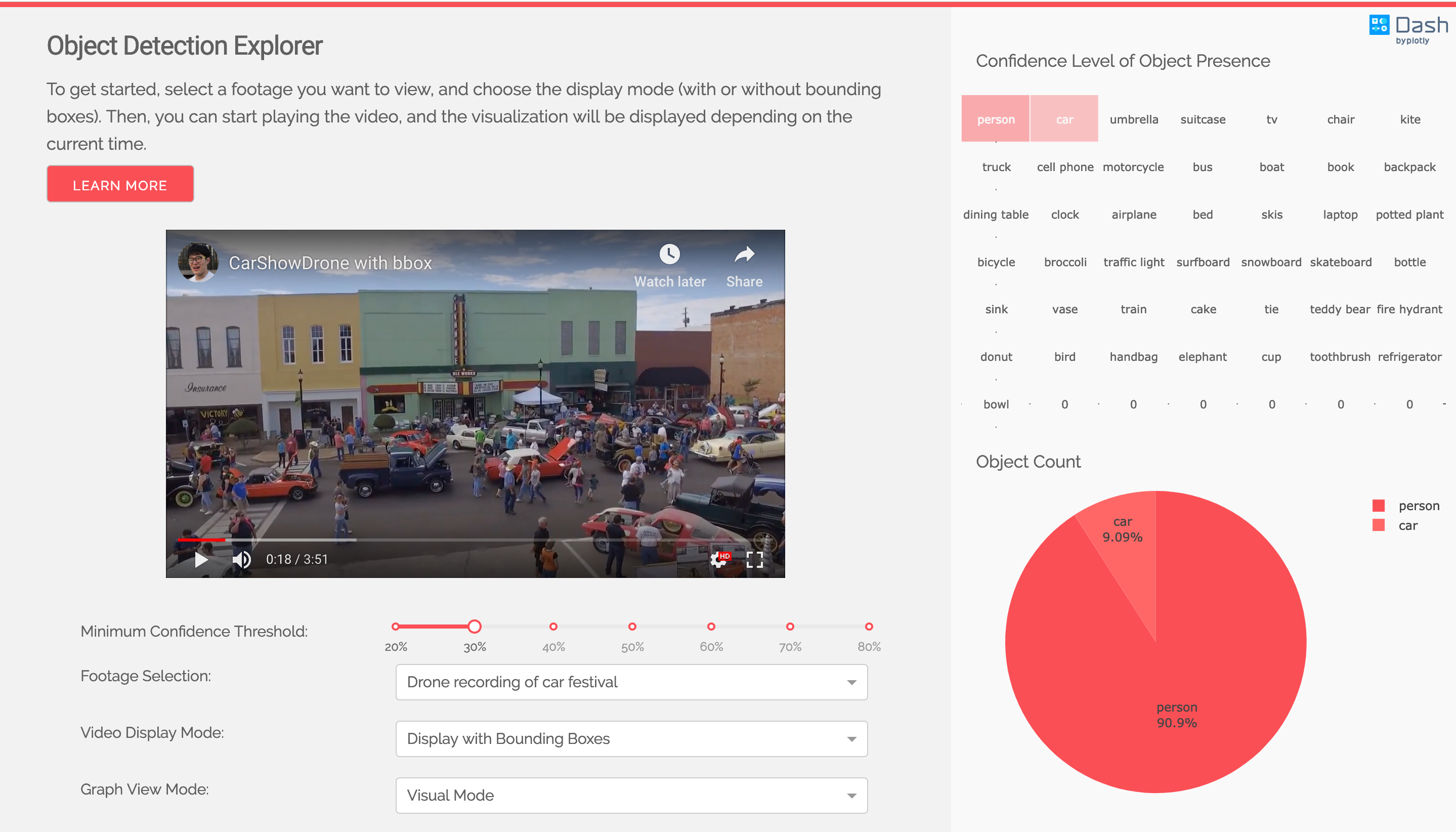Click the channel avatar in video
Viewport: 1456px width, 832px height.
[x=198, y=262]
